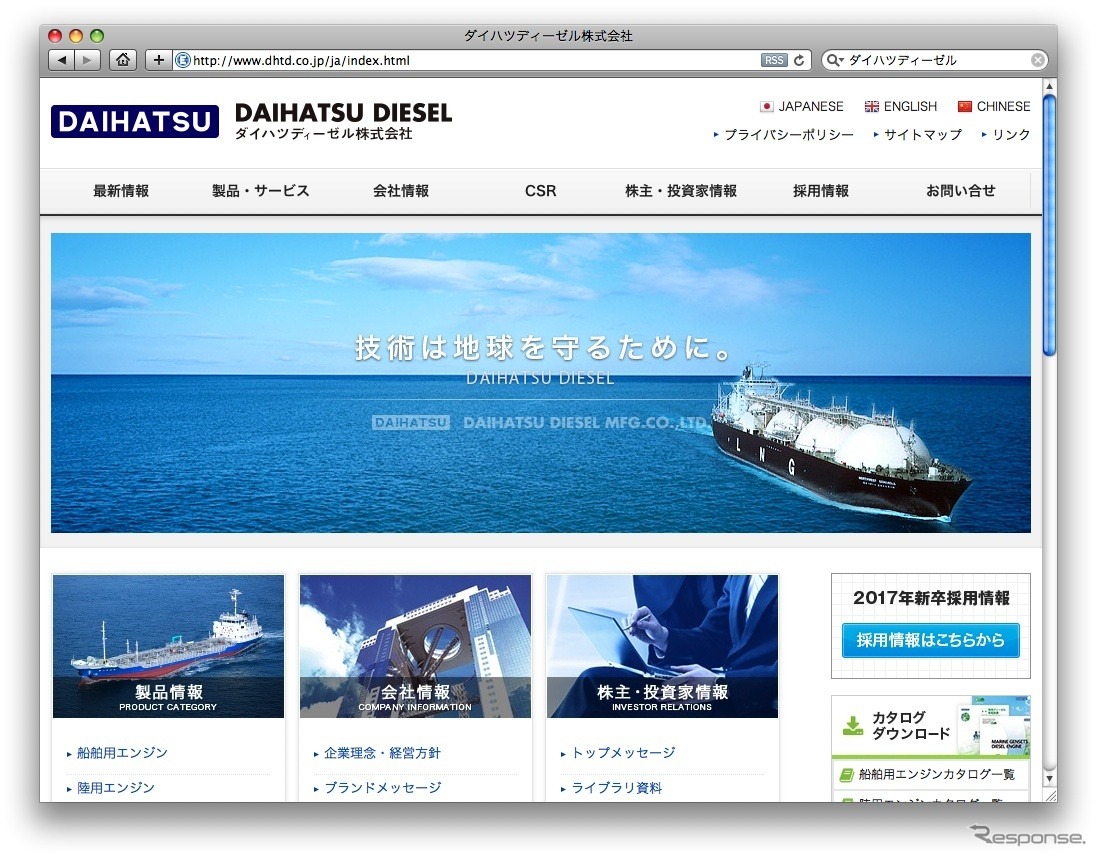Open the CSR menu item
This screenshot has width=1097, height=857.
(541, 191)
